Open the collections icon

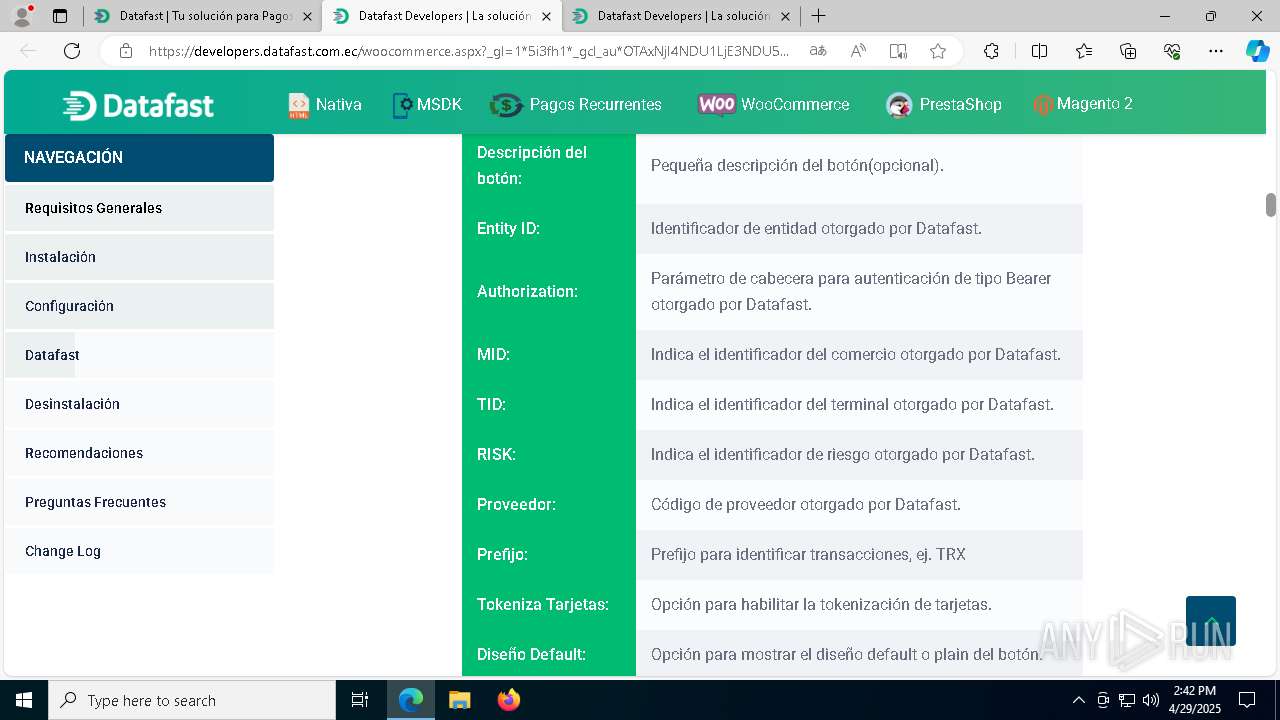click(1128, 51)
